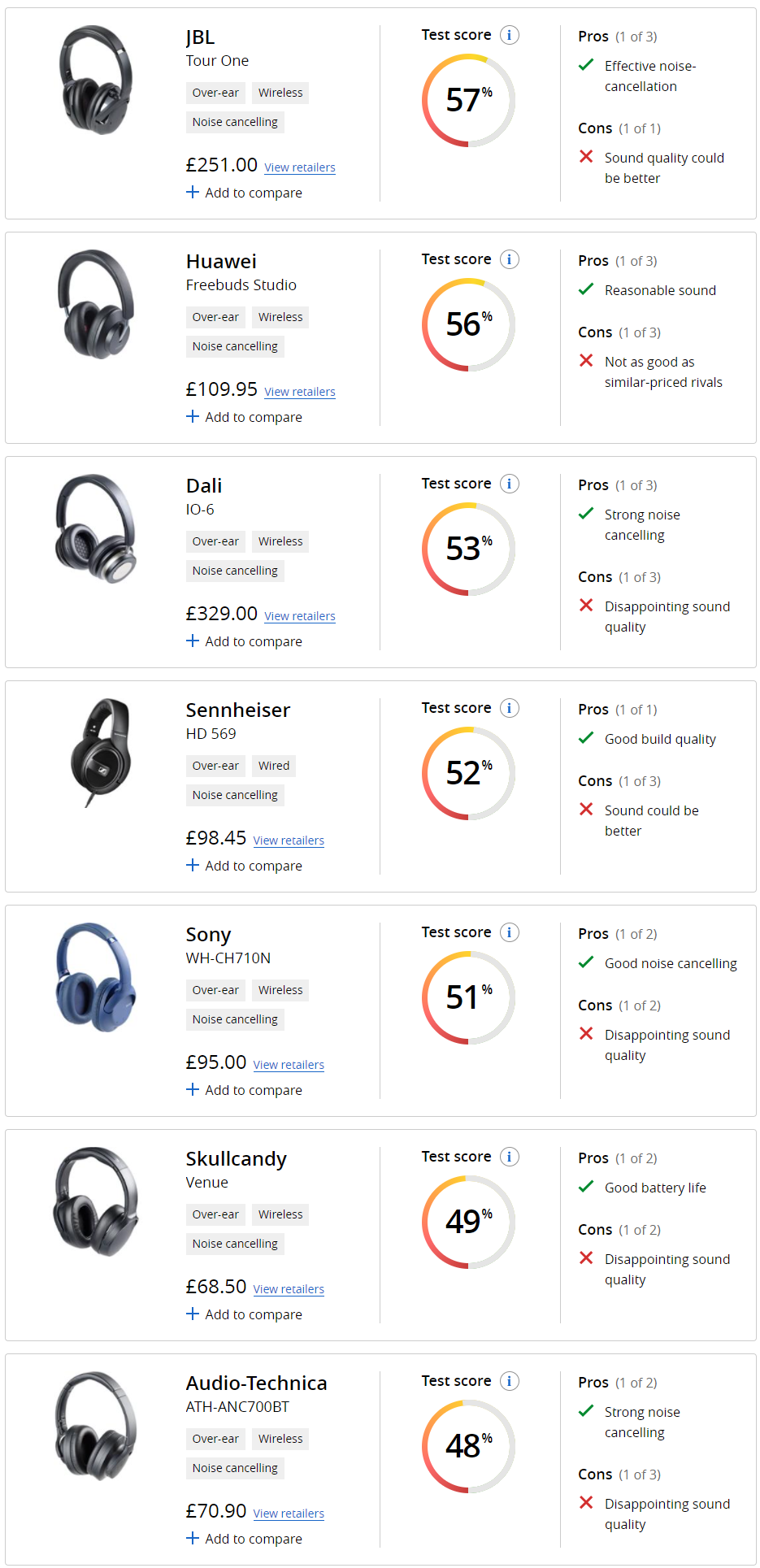Click info icon beside Audio-Technica test score
760x1568 pixels.
pos(510,1381)
